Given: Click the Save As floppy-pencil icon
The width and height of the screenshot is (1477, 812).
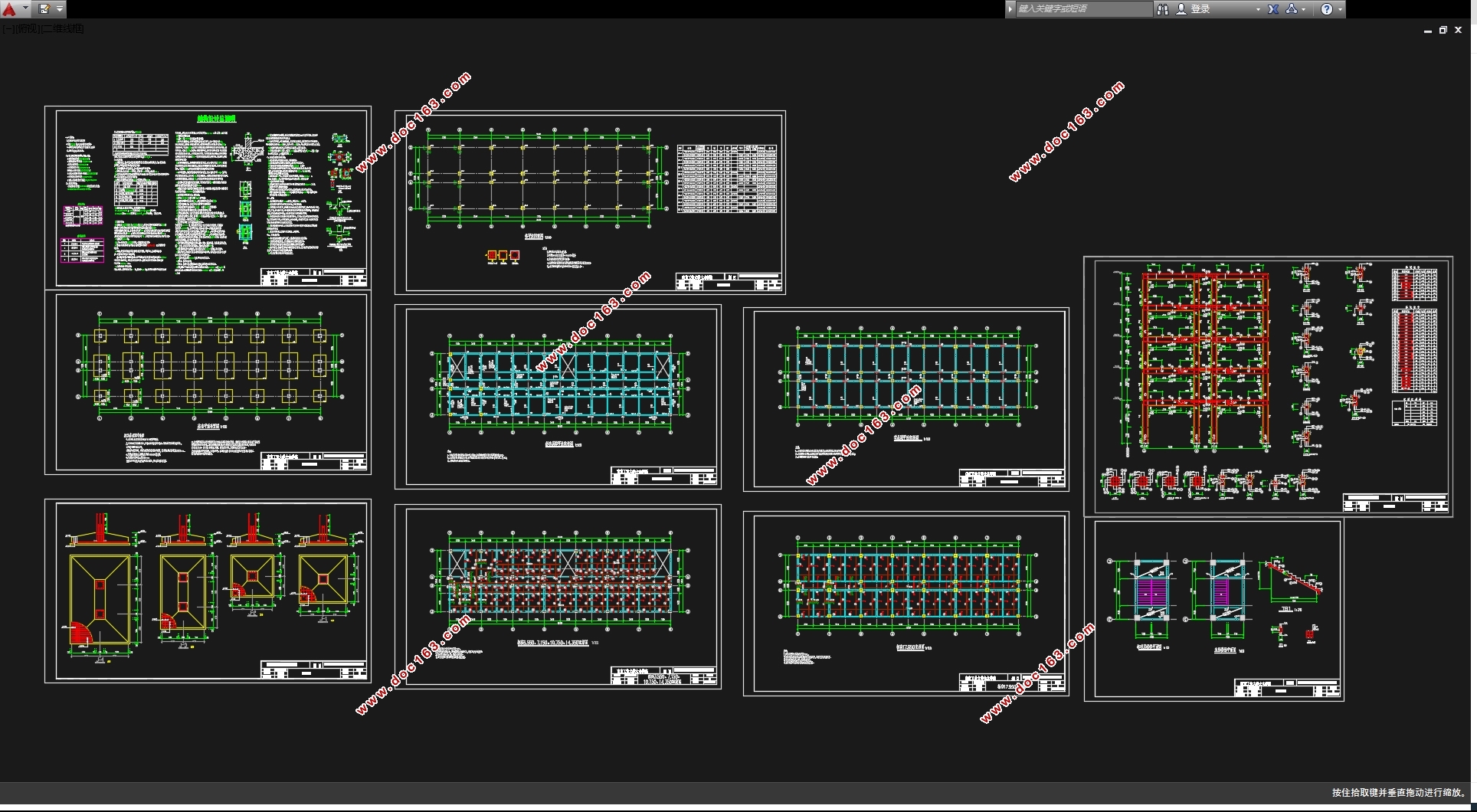Looking at the screenshot, I should 44,9.
